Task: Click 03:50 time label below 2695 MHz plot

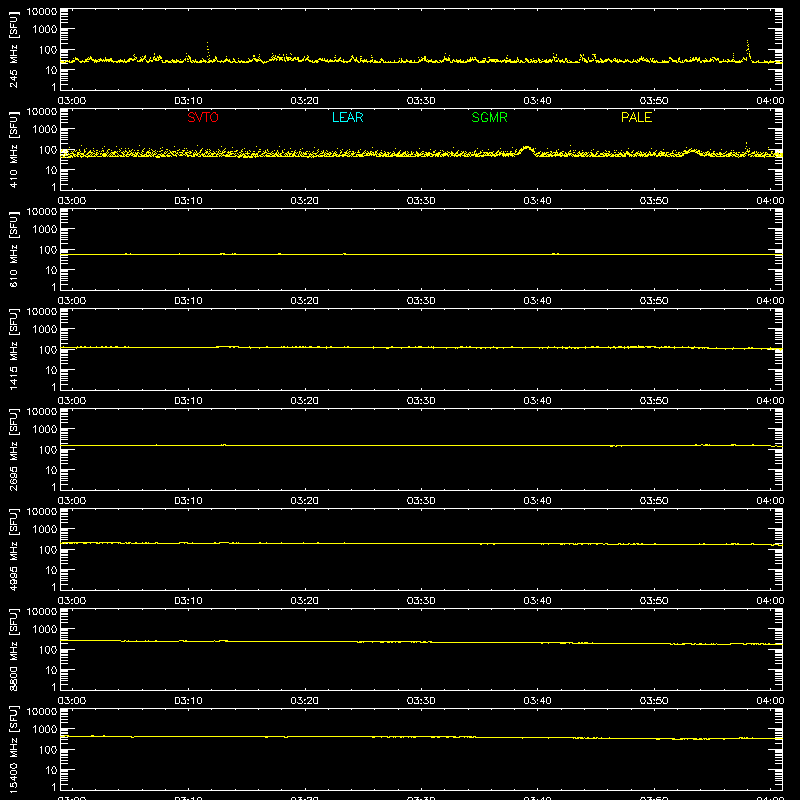Action: [654, 501]
